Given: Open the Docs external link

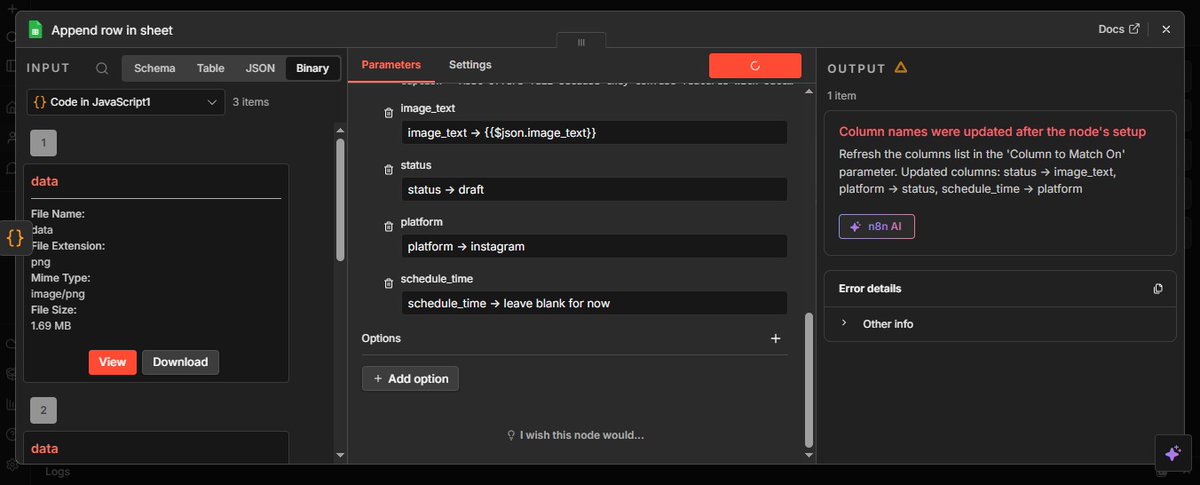Looking at the screenshot, I should [1118, 29].
